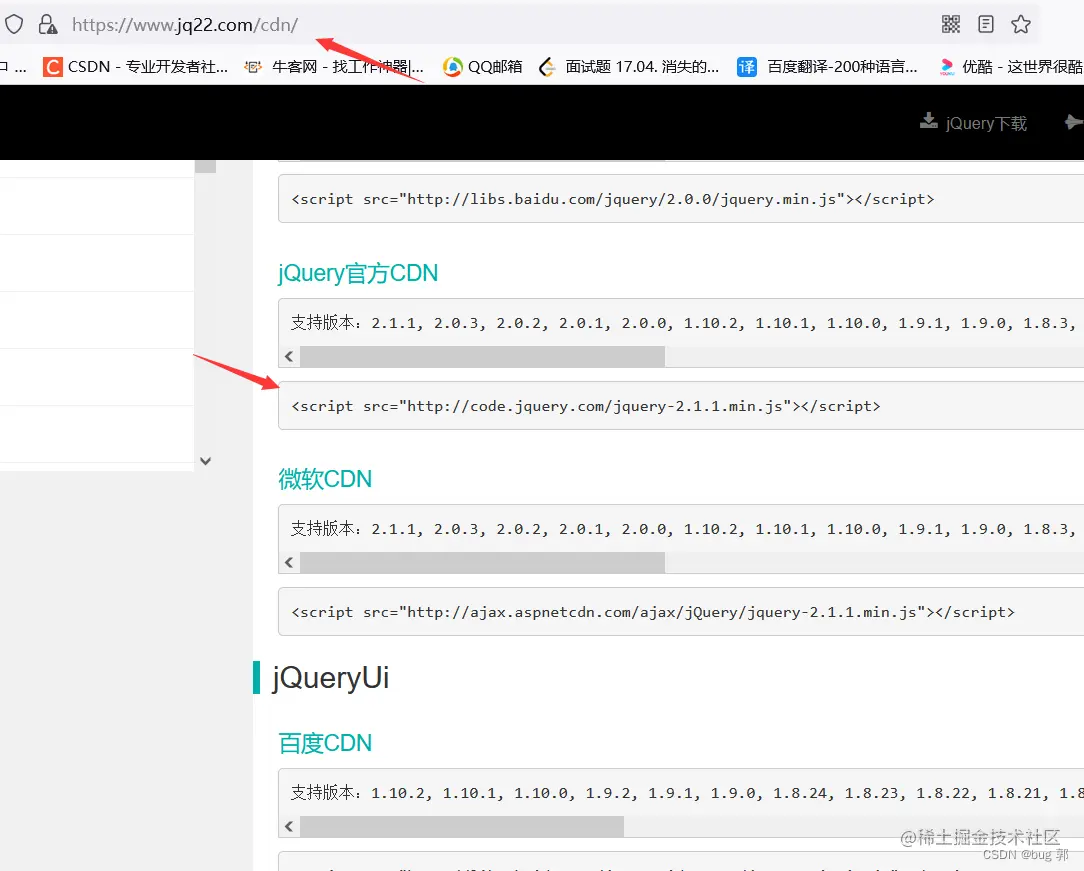This screenshot has width=1084, height=871.
Task: Toggle reader view icon in address bar
Action: click(x=986, y=25)
